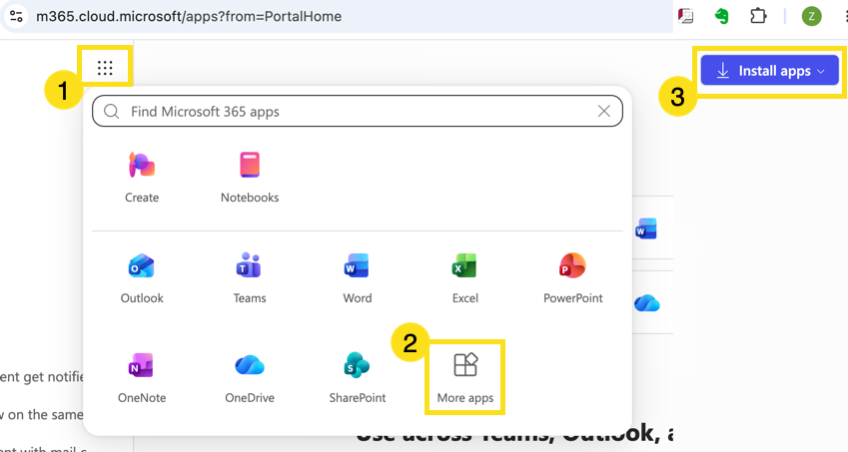The image size is (848, 452).
Task: Open the Notebooks app
Action: pyautogui.click(x=249, y=177)
